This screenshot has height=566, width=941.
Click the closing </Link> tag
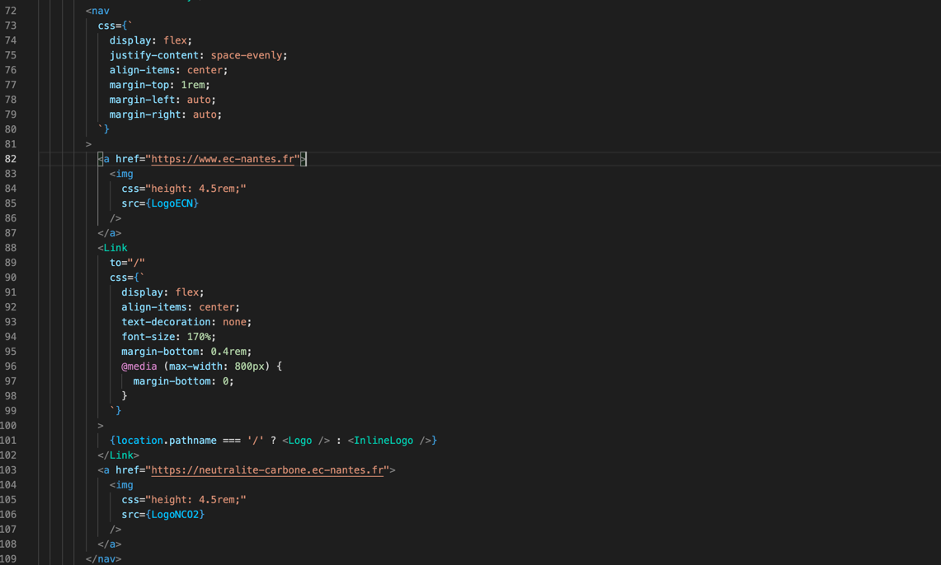[118, 456]
